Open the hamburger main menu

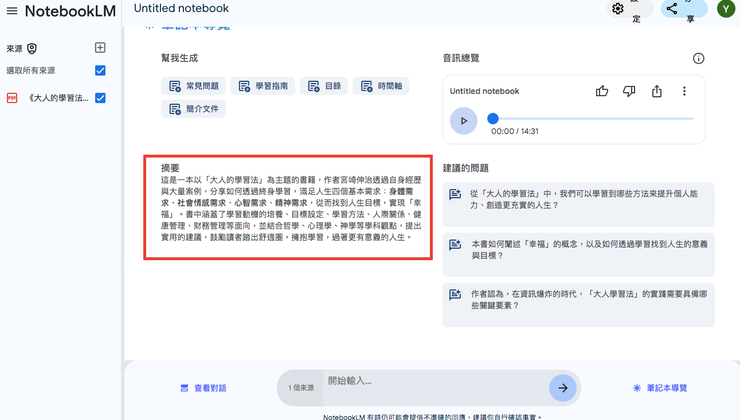point(12,11)
